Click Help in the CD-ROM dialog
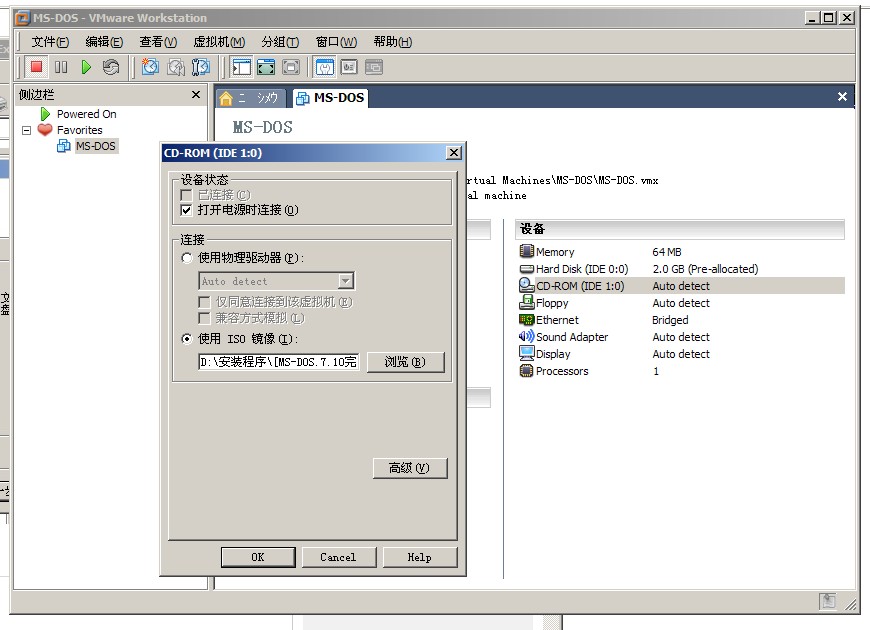This screenshot has height=630, width=870. (420, 557)
